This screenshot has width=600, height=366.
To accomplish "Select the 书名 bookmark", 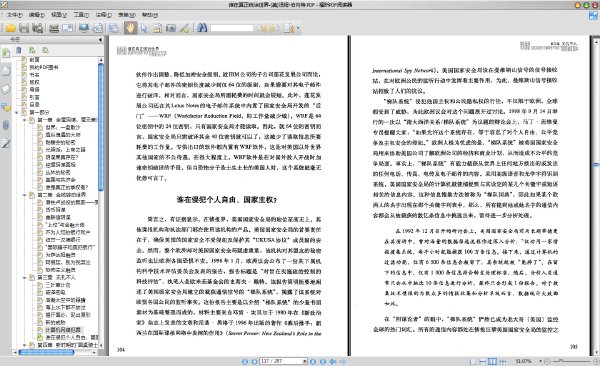I will (x=34, y=75).
